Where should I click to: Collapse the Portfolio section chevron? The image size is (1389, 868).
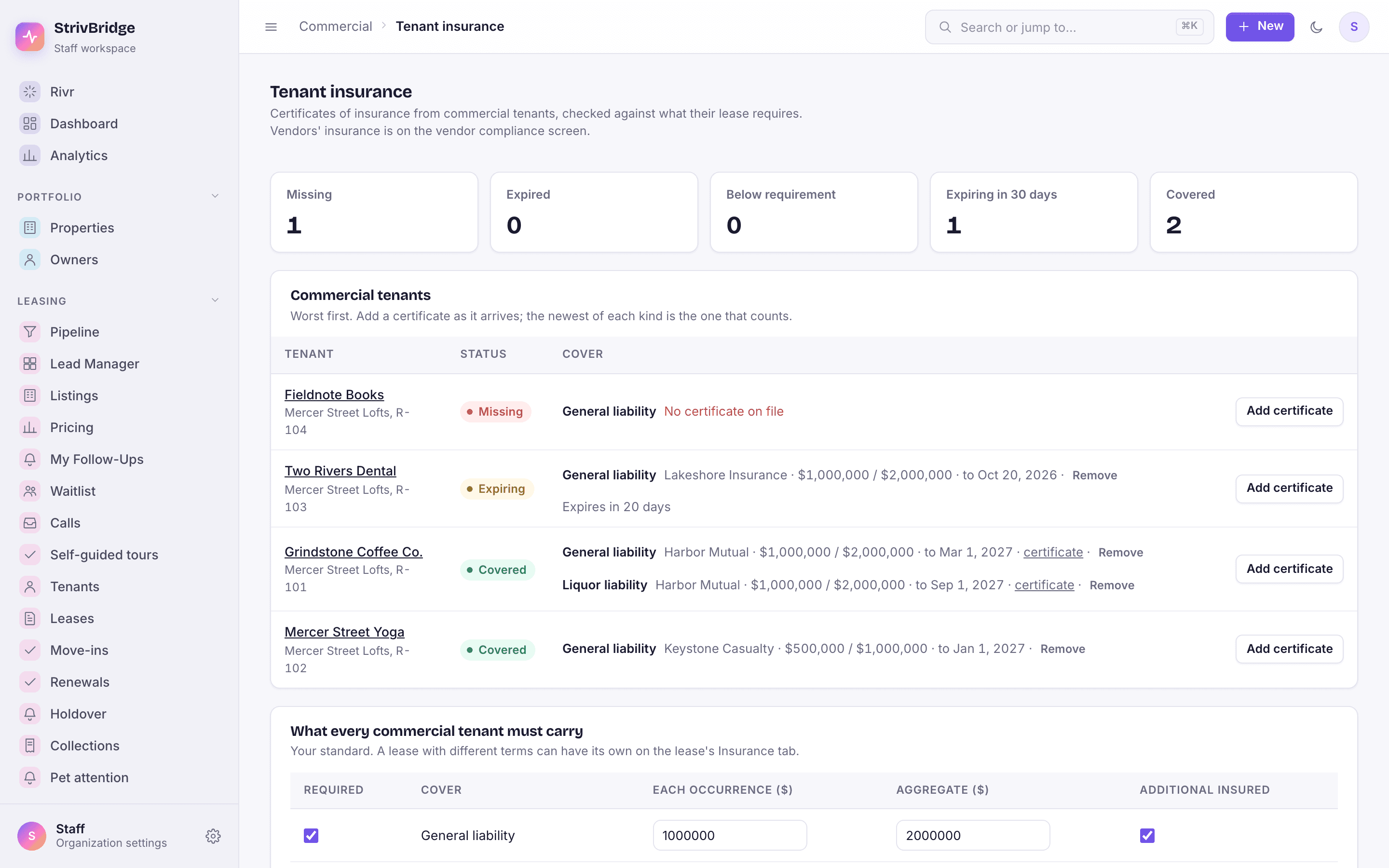pos(215,196)
